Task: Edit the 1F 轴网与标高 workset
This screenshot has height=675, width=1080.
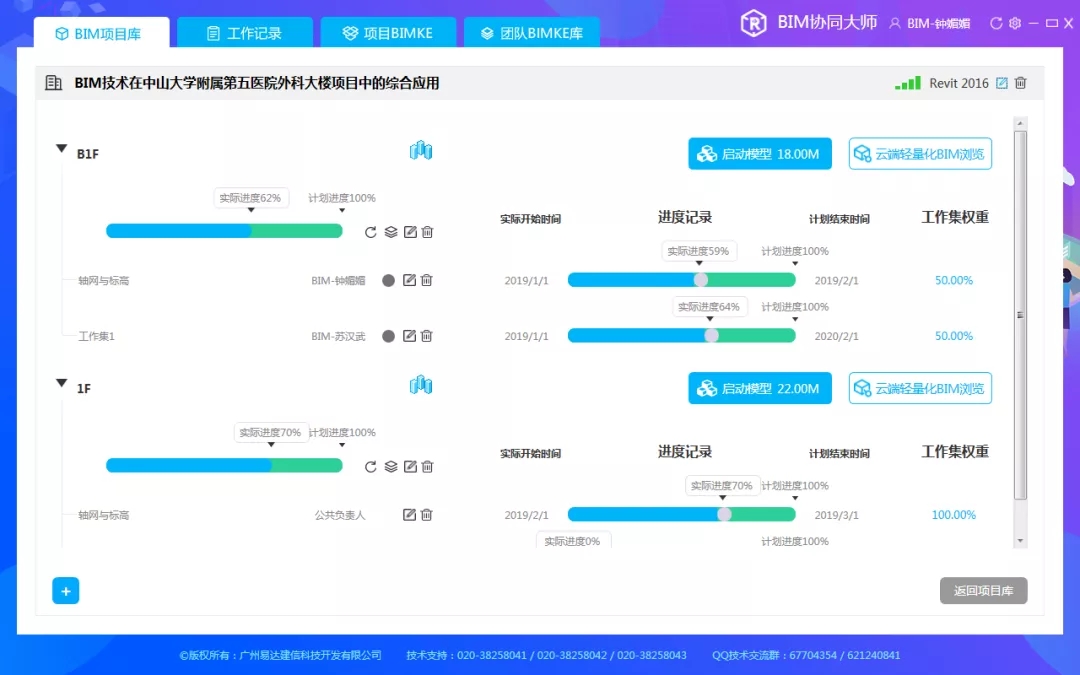Action: [409, 515]
